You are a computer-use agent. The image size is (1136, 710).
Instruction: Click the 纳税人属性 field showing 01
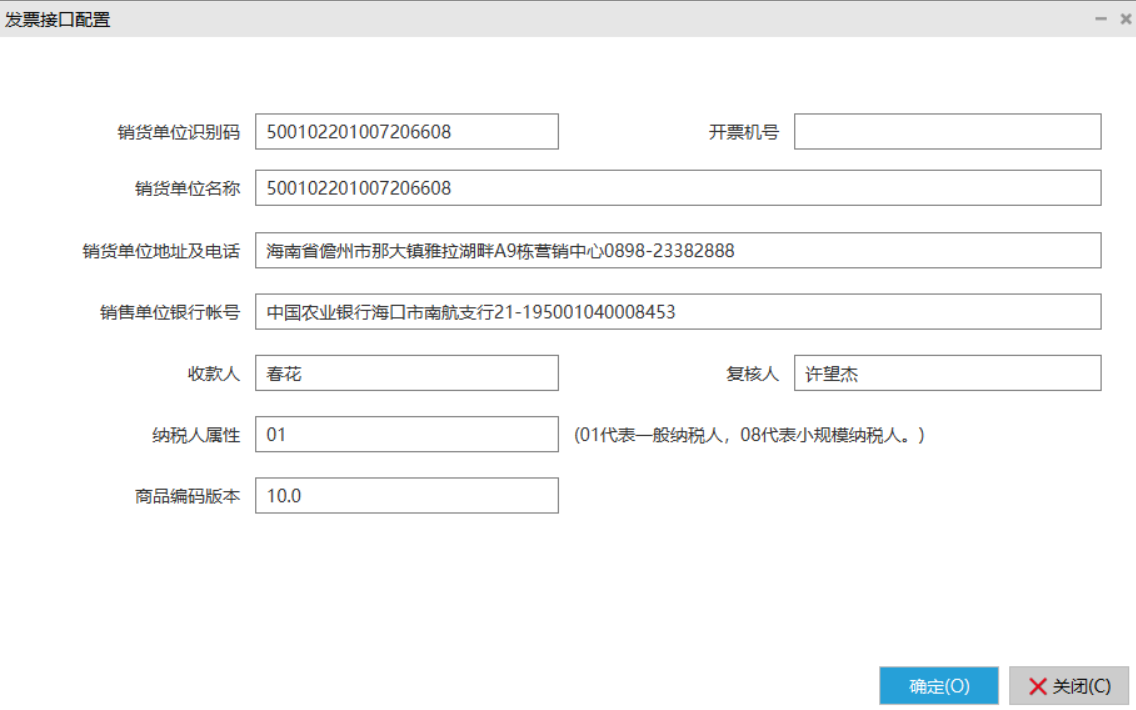[406, 435]
